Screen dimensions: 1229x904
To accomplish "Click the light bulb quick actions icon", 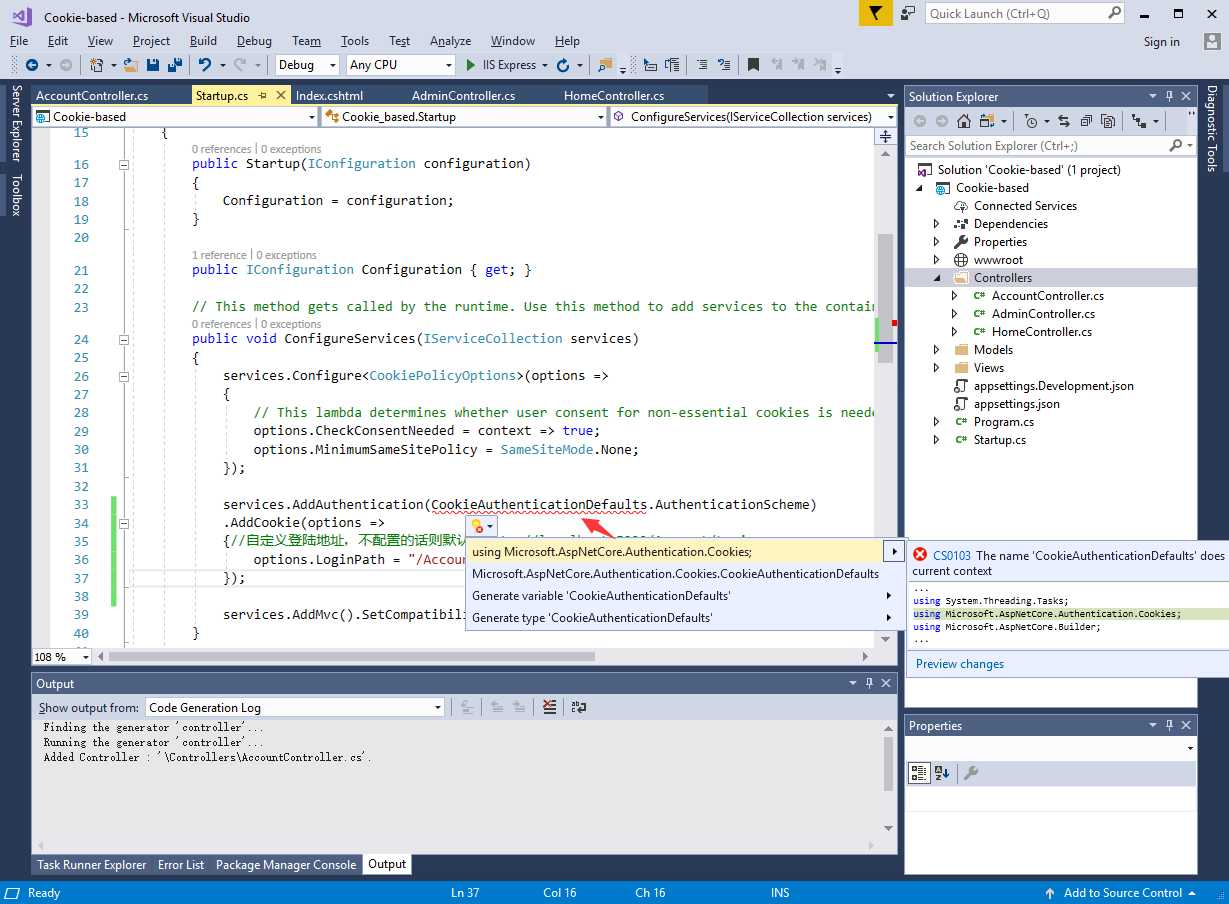I will pyautogui.click(x=477, y=526).
